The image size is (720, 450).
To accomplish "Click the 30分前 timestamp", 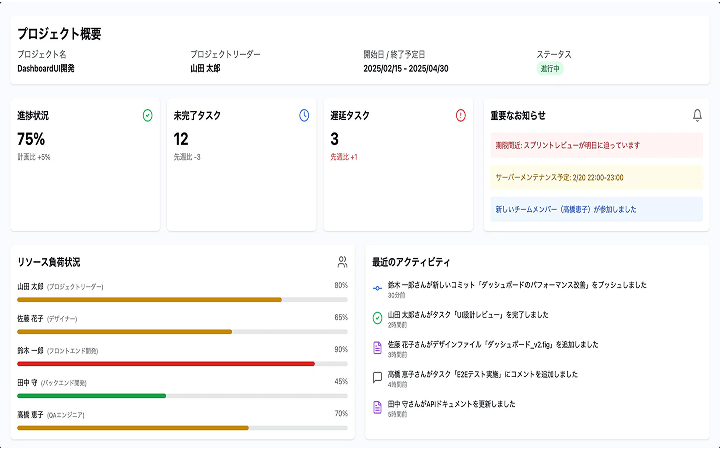I will click(x=396, y=295).
